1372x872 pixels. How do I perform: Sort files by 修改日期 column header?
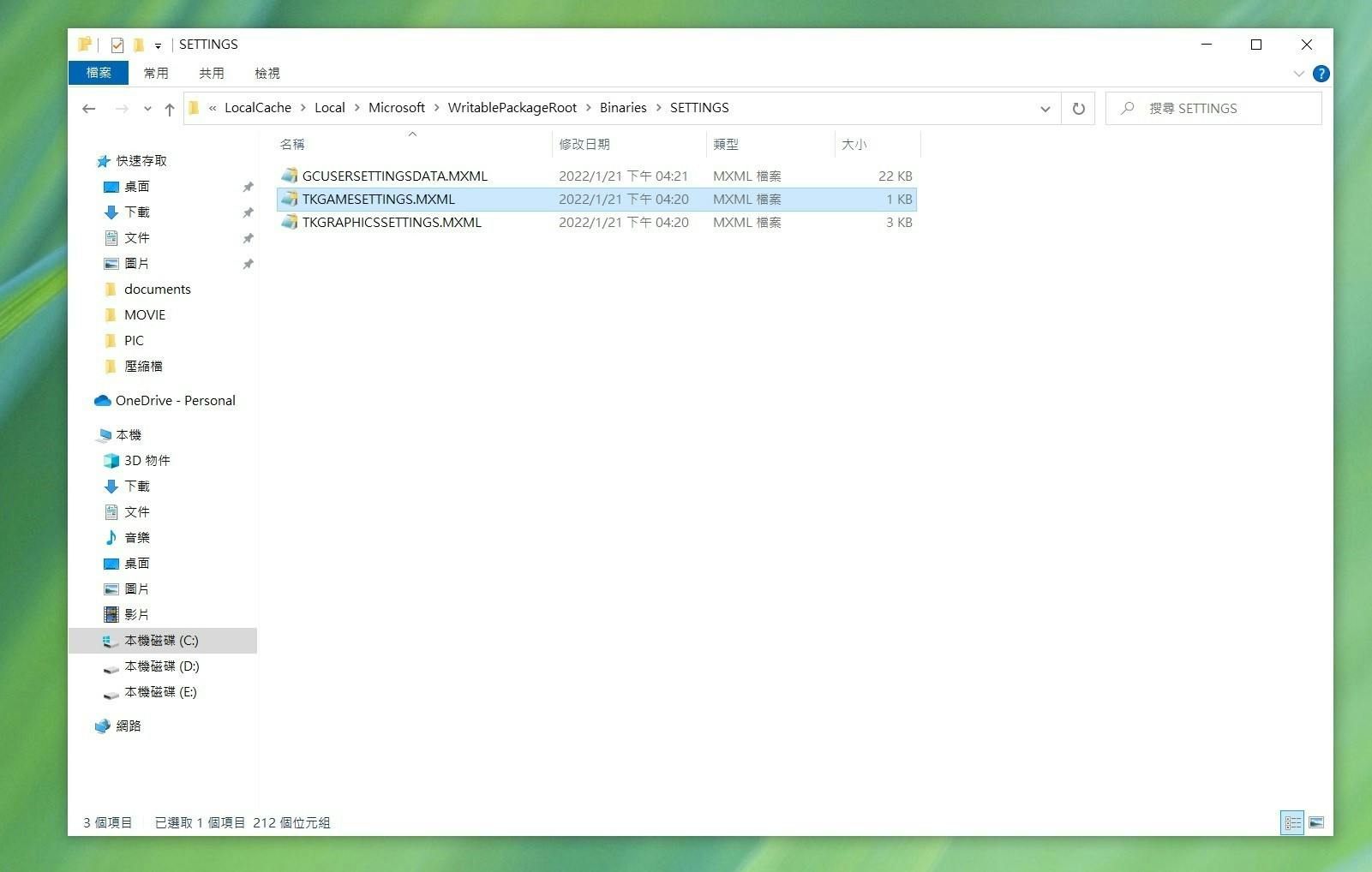click(x=584, y=144)
